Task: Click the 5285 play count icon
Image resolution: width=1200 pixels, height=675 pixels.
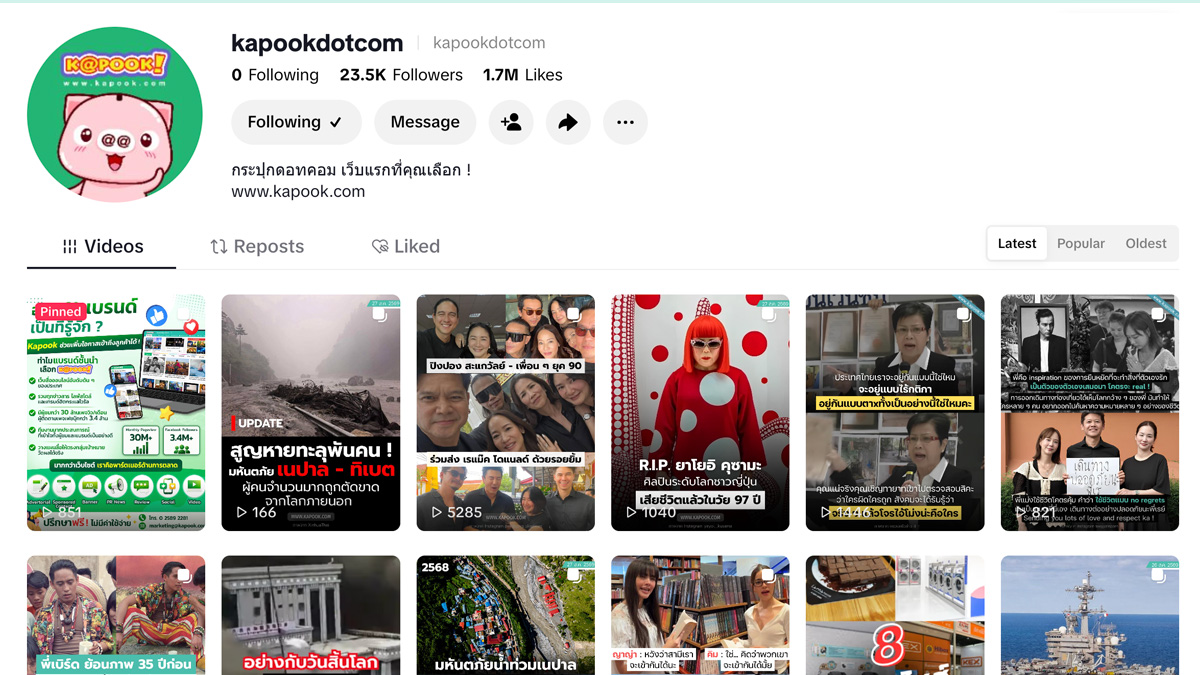Action: coord(437,512)
